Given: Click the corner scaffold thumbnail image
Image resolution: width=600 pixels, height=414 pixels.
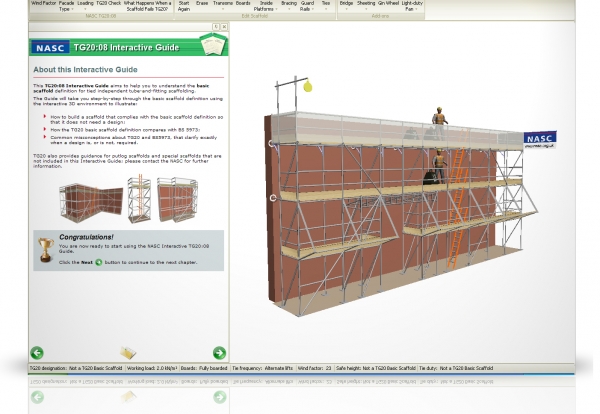Looking at the screenshot, I should 91,203.
